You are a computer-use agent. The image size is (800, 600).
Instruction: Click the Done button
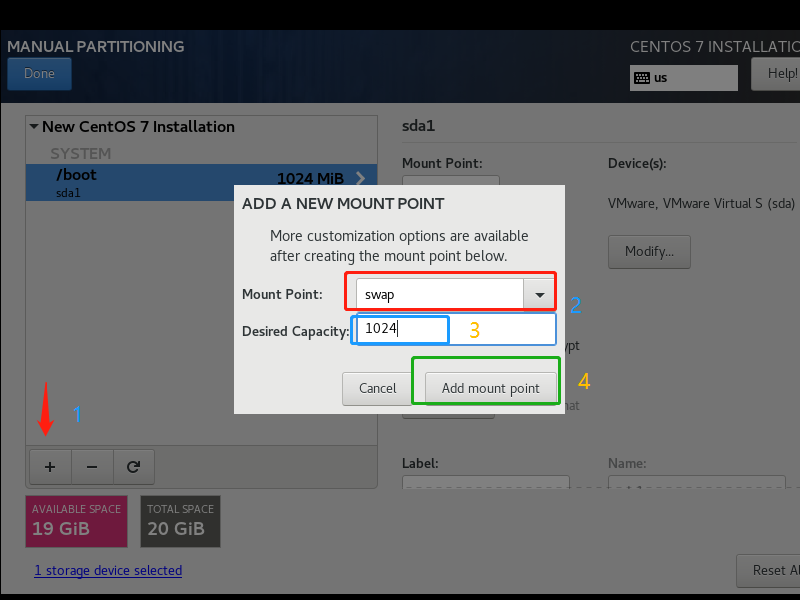point(39,73)
